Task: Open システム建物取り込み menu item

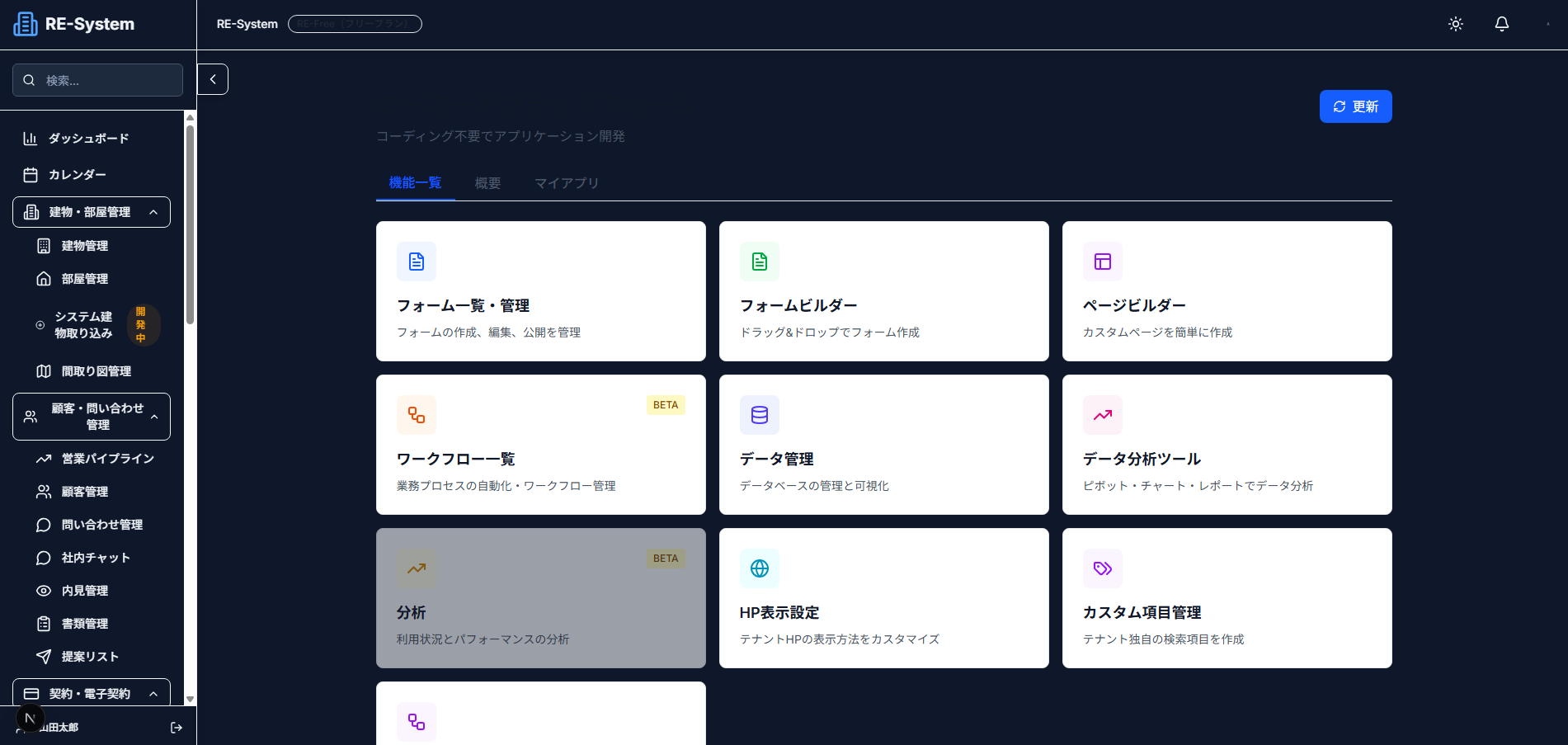Action: (97, 325)
